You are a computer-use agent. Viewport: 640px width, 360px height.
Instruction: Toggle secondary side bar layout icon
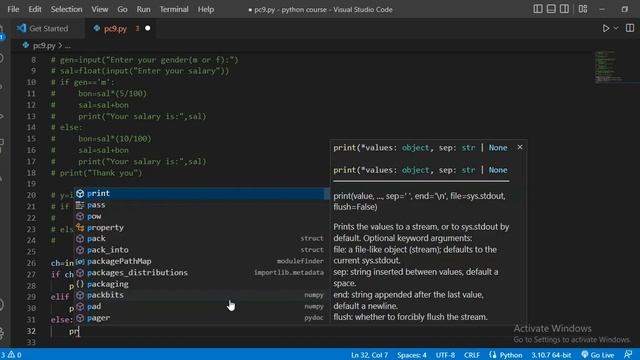564,9
